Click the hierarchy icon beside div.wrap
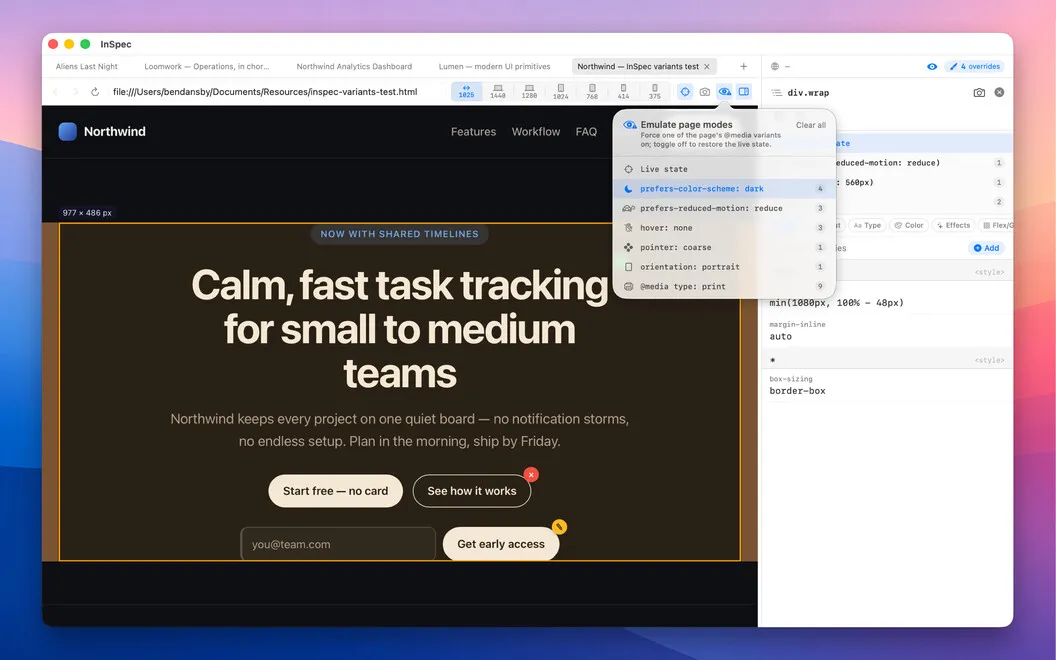Screen dimensions: 1056x660 777,92
